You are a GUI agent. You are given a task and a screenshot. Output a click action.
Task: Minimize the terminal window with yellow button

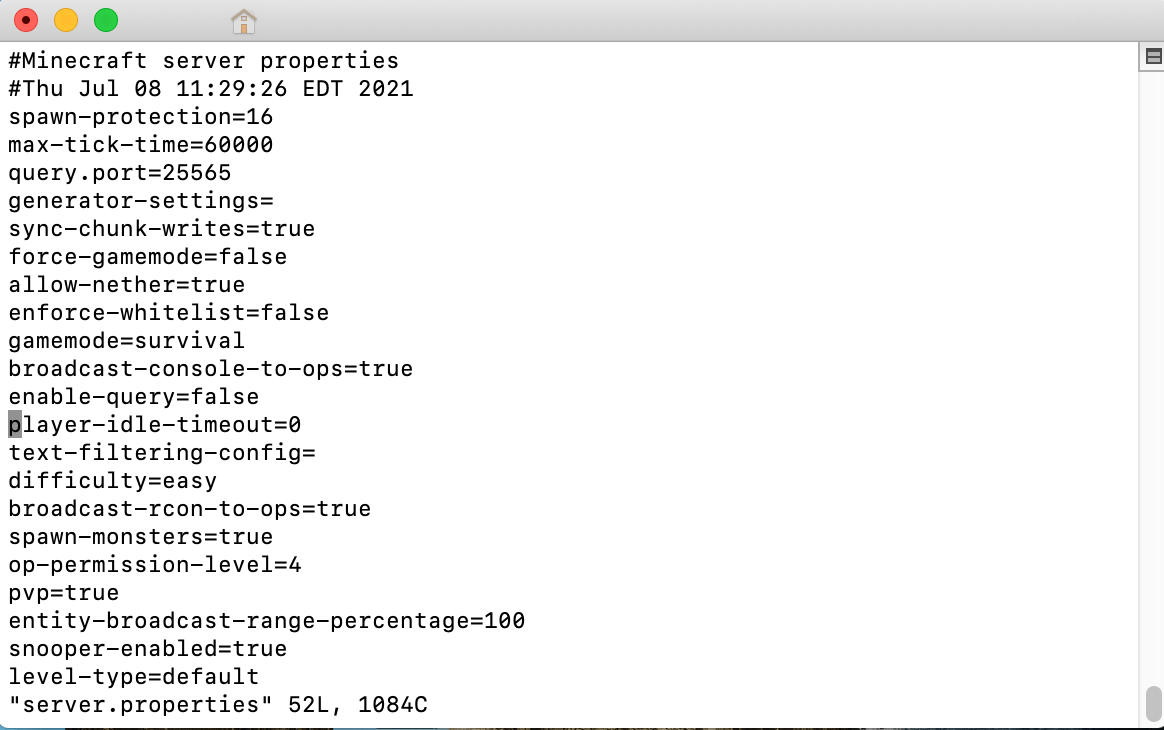pyautogui.click(x=66, y=20)
